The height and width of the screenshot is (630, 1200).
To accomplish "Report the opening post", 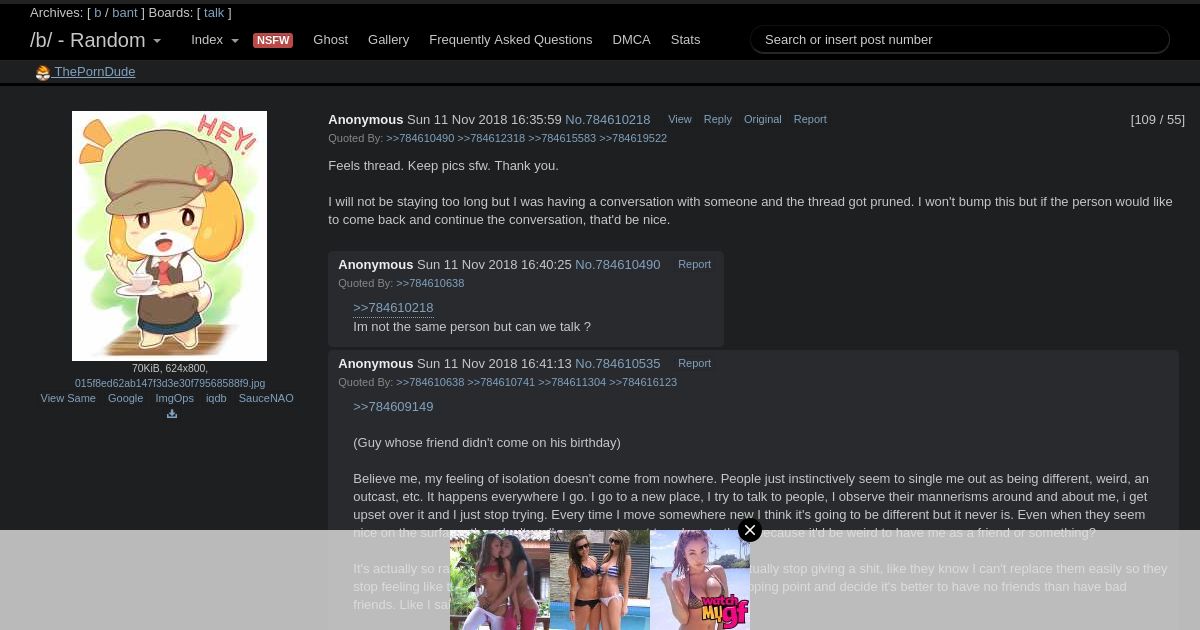I will pyautogui.click(x=810, y=119).
